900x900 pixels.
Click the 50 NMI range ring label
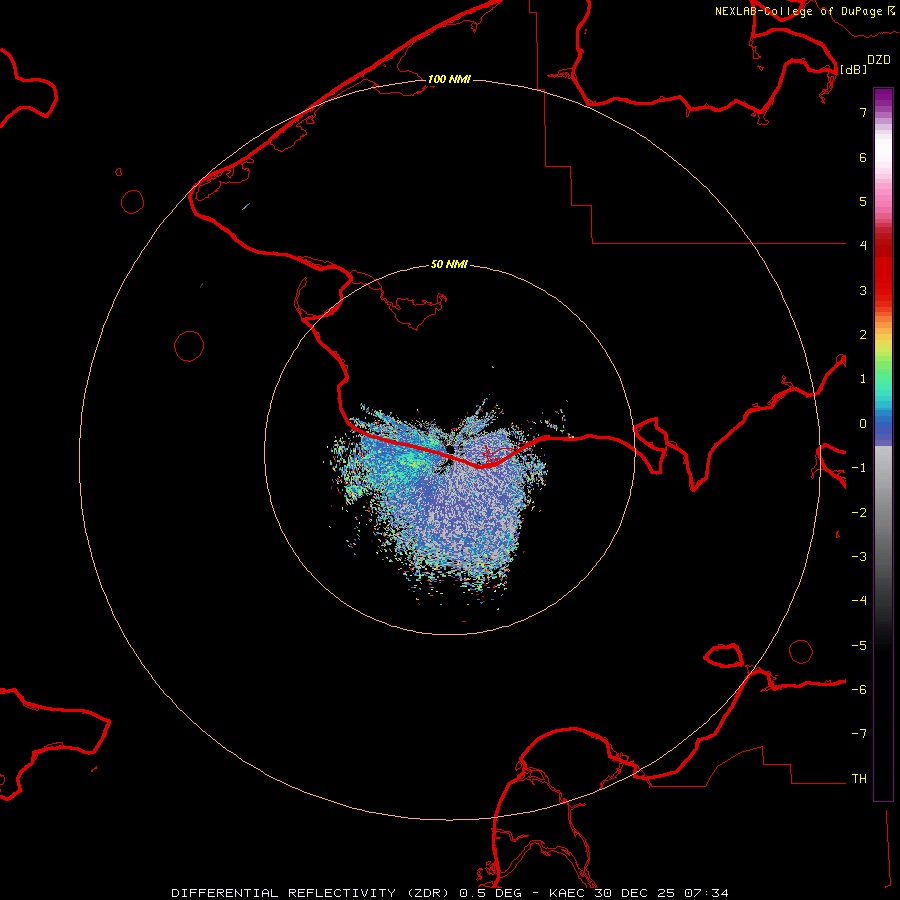pos(449,264)
